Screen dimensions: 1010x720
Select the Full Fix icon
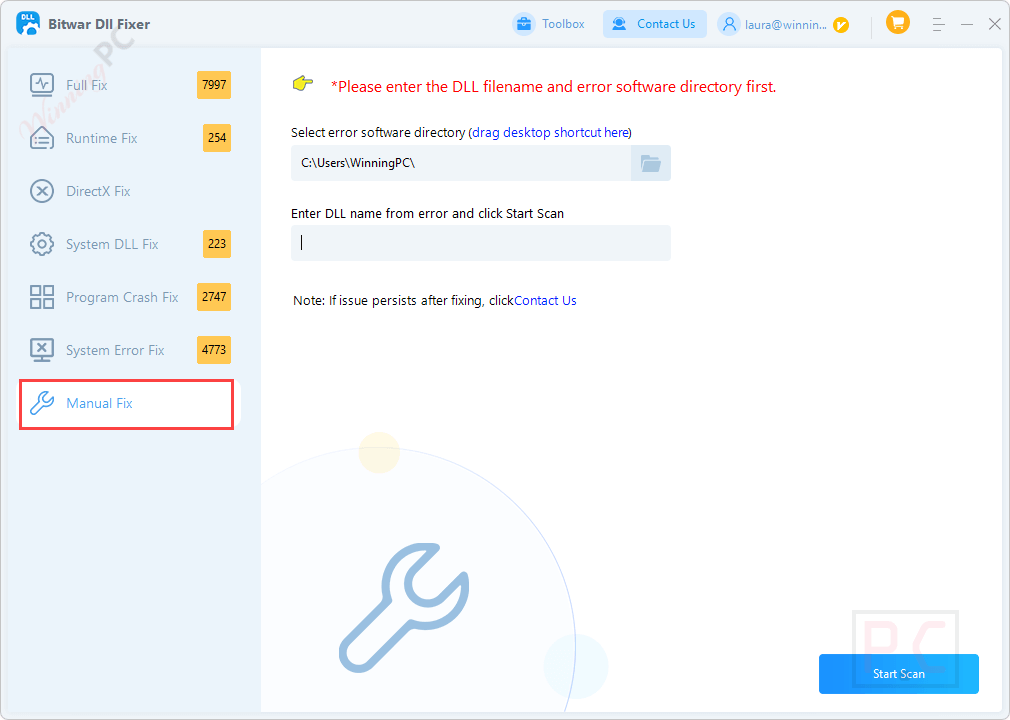(41, 85)
